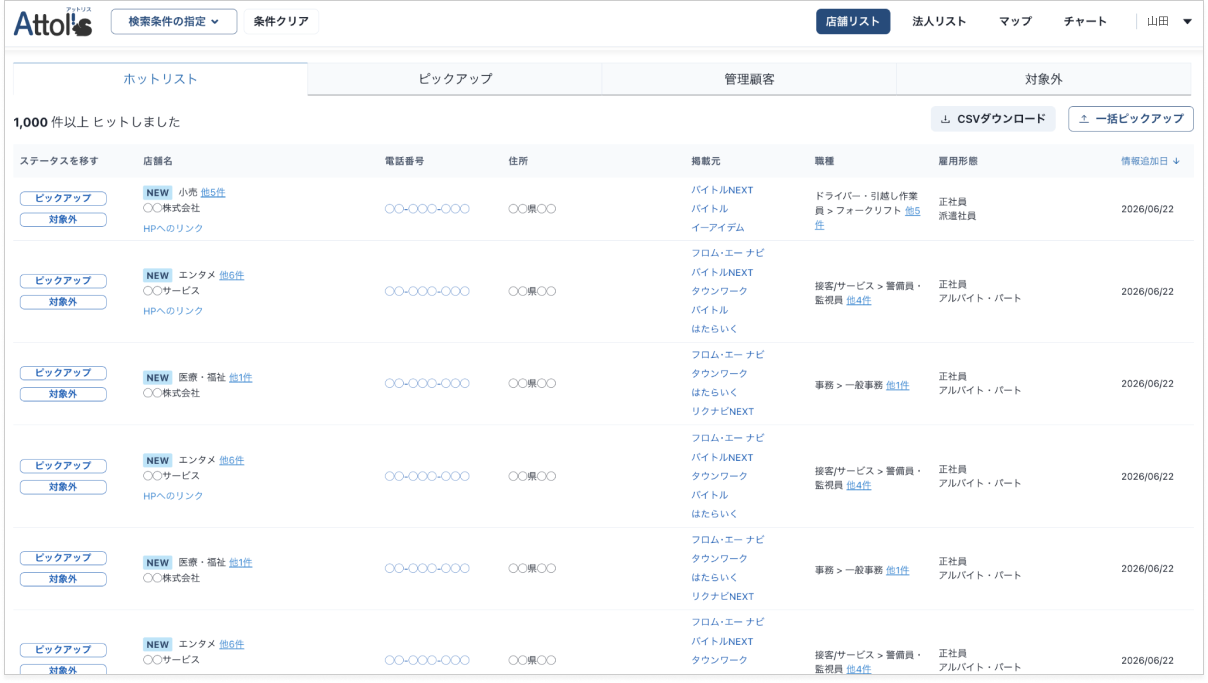Click the upload icon in 一括ピックアップ
The image size is (1208, 683).
[1083, 119]
